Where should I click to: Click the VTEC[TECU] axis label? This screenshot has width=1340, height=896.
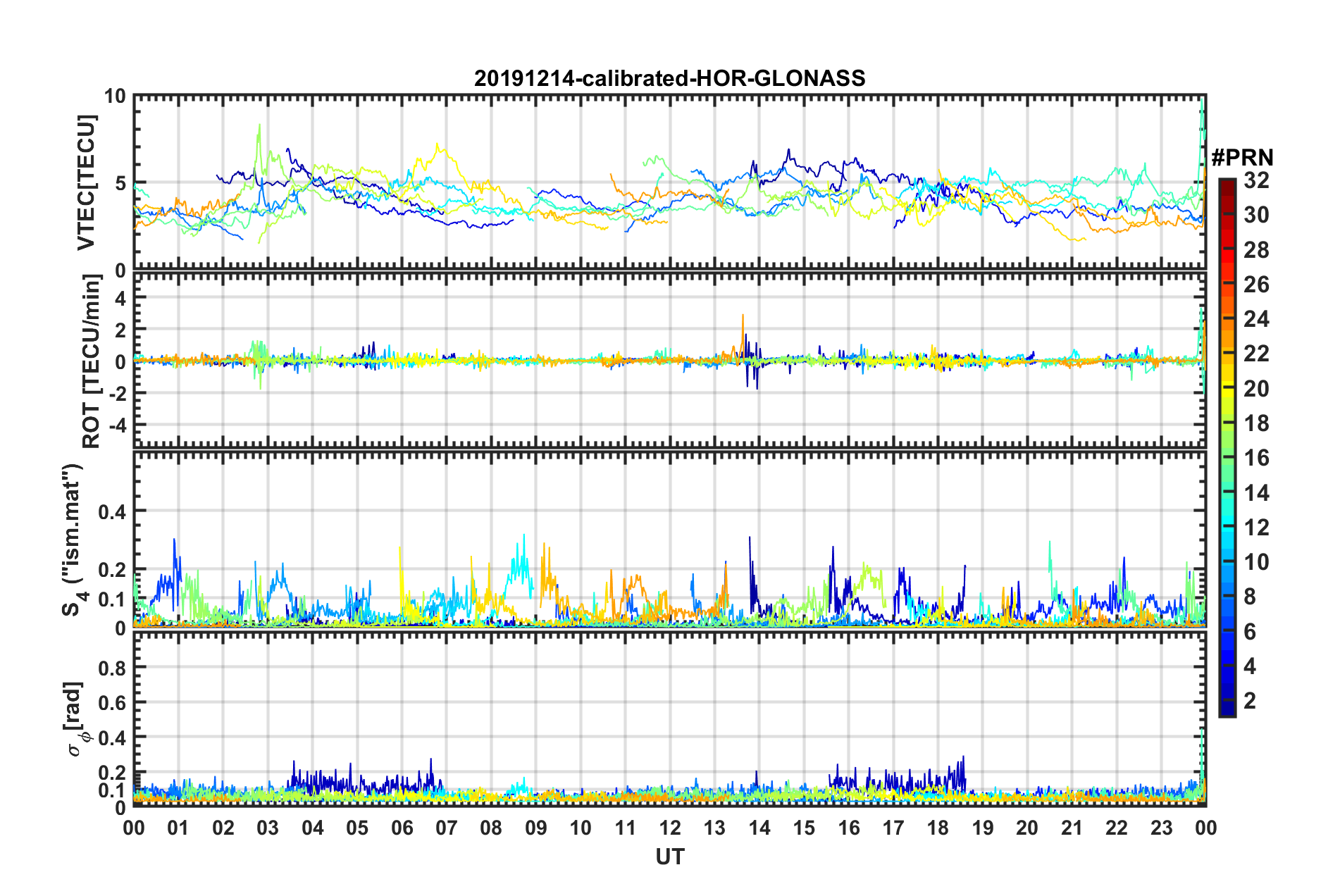coord(86,183)
